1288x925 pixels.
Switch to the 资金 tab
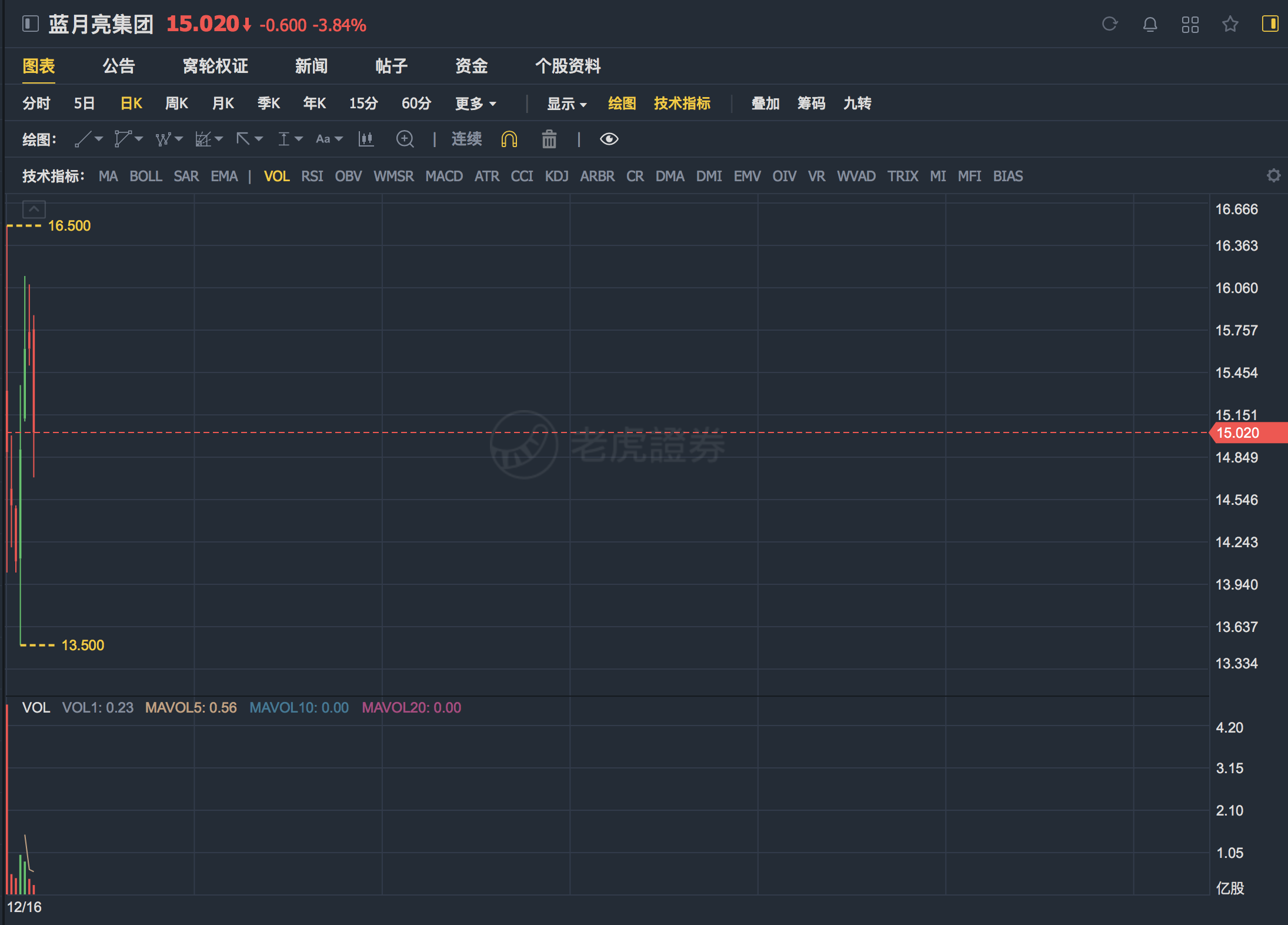coord(472,66)
